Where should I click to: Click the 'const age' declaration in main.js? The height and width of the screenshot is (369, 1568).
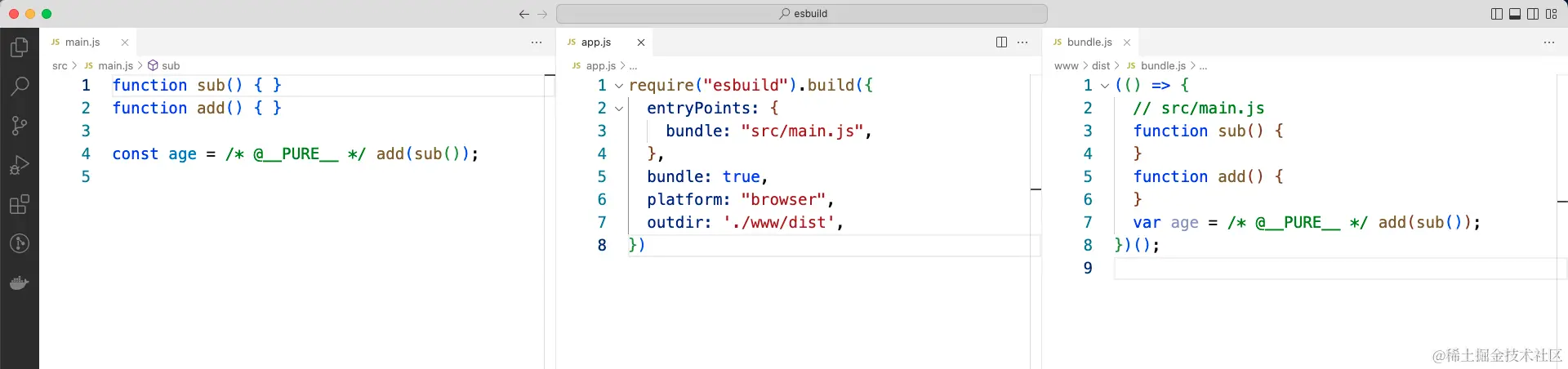point(295,153)
